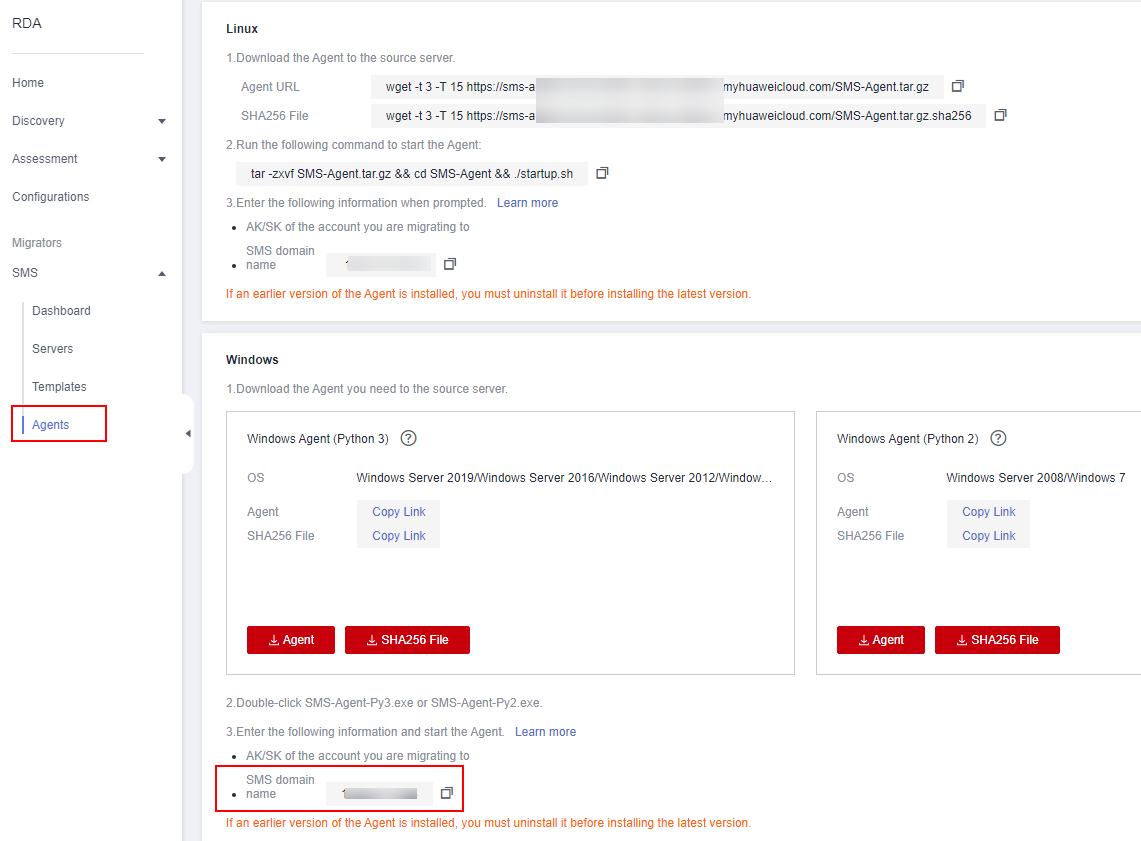Open Learn more link in Linux section
This screenshot has height=841, width=1141.
tap(527, 203)
